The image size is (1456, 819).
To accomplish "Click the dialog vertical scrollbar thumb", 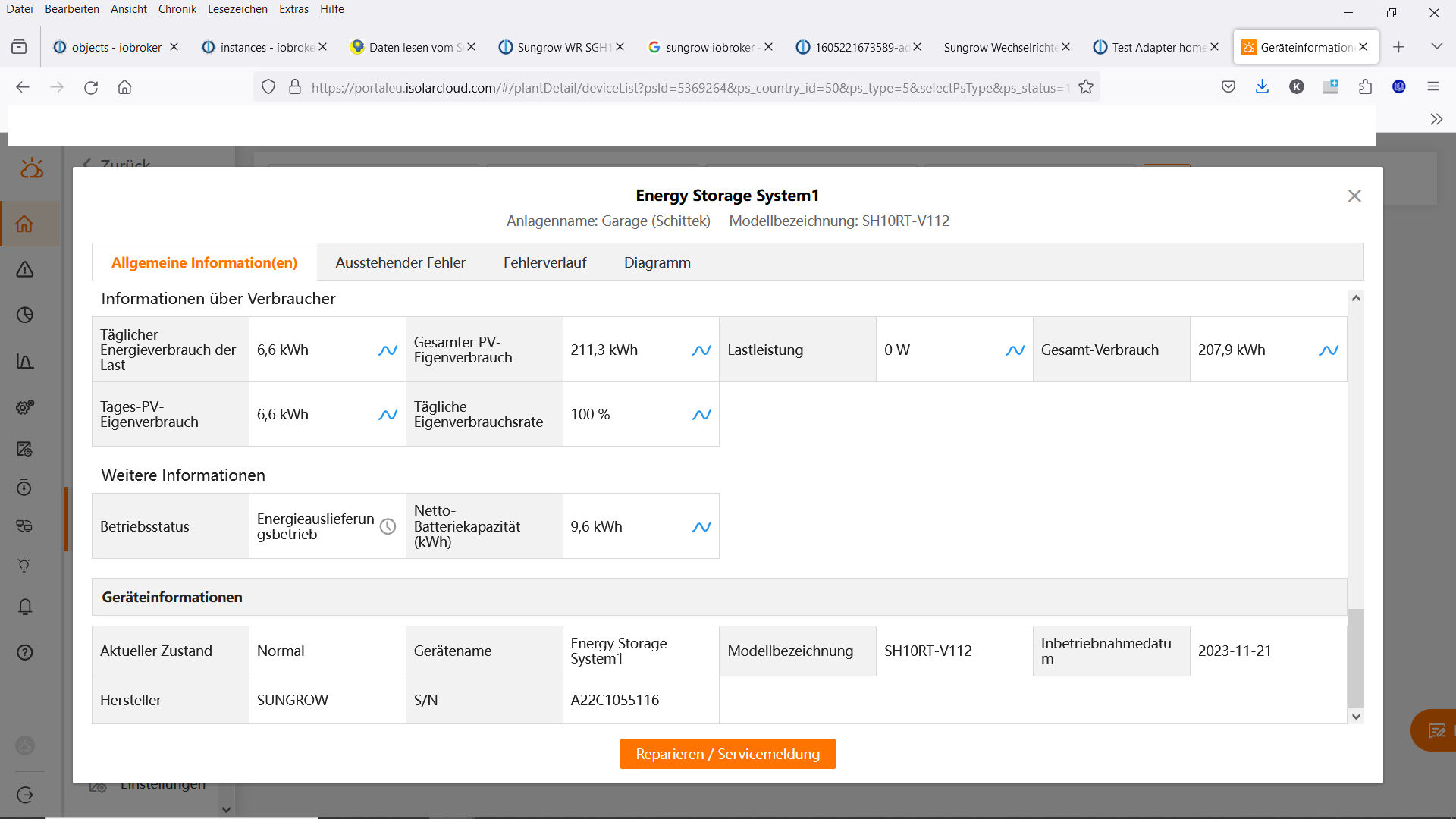I will (1356, 658).
